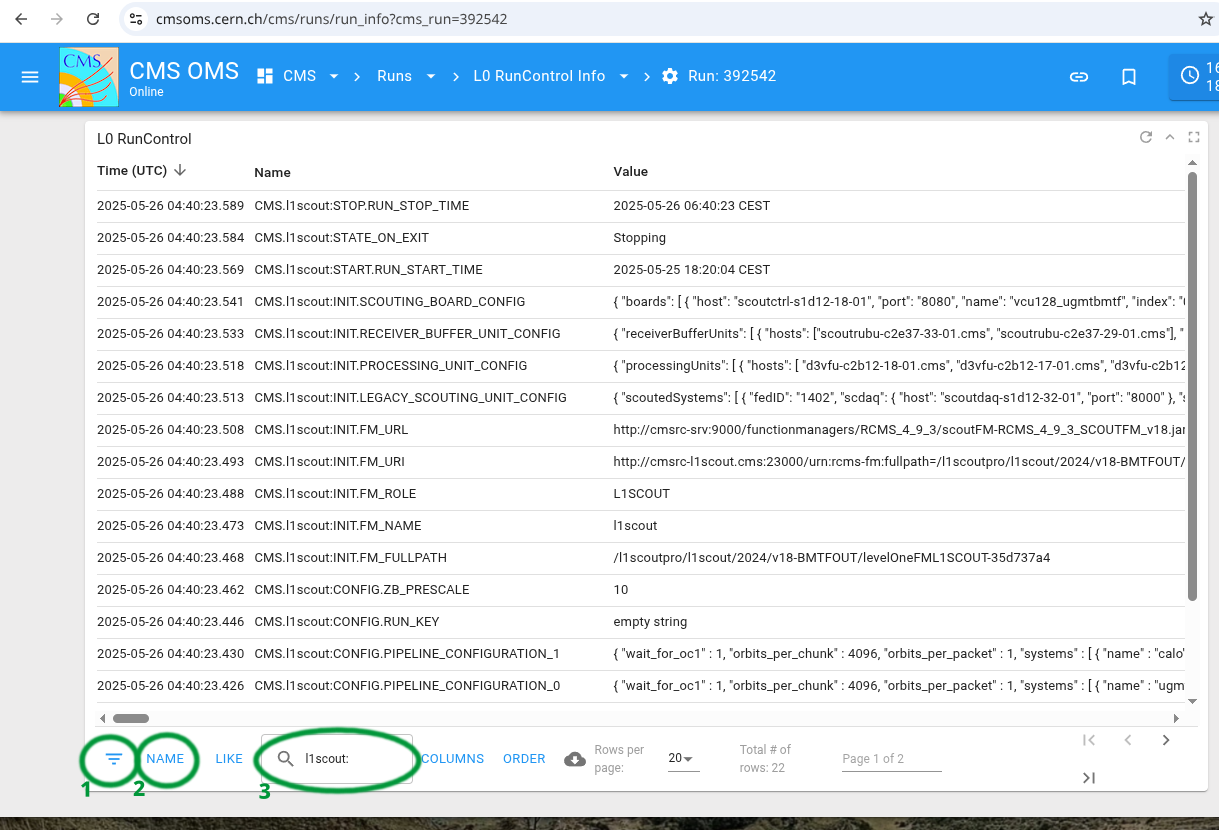Image resolution: width=1219 pixels, height=830 pixels.
Task: Go to the next page of rows
Action: pos(1166,740)
